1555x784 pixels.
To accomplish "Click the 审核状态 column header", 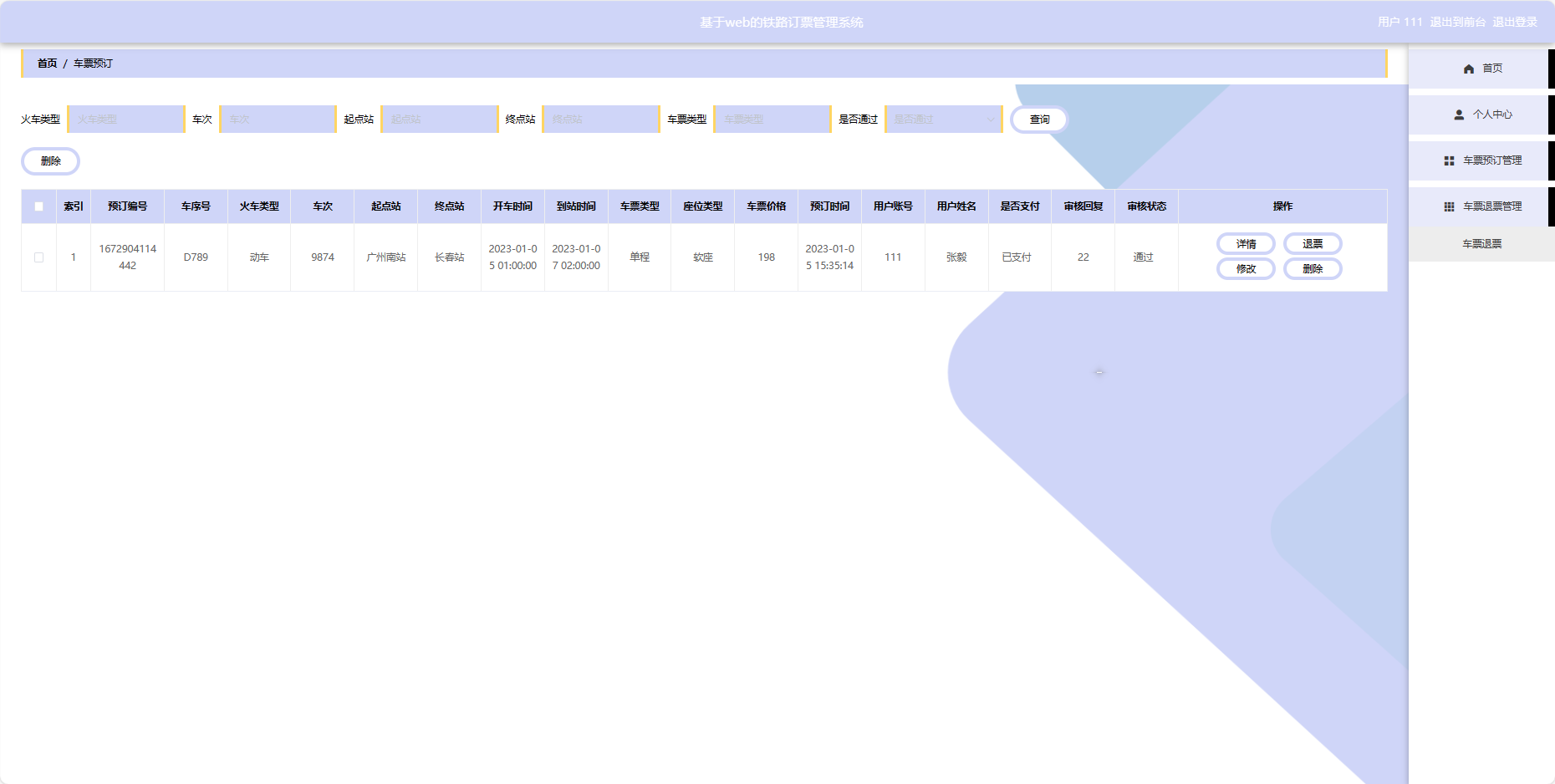I will click(1146, 206).
